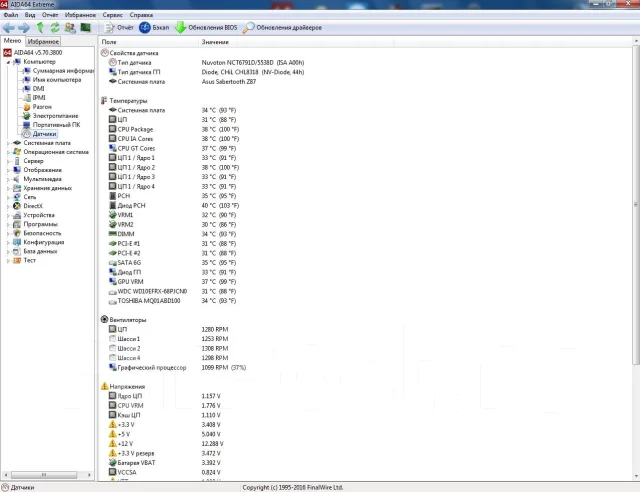The image size is (640, 492).
Task: Open the Электропитание tree item
Action: pos(55,116)
